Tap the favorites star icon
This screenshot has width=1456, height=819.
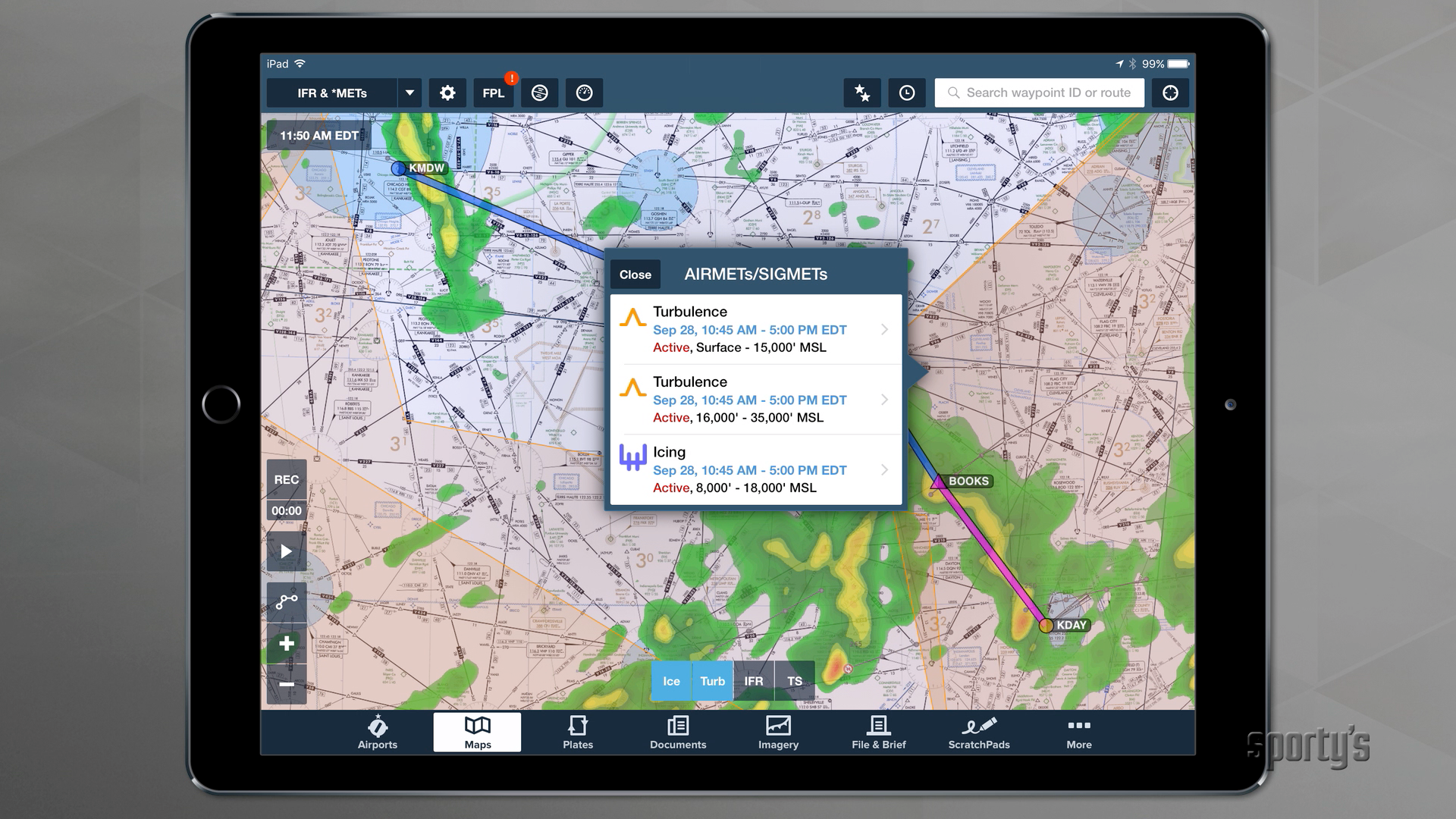(x=863, y=91)
